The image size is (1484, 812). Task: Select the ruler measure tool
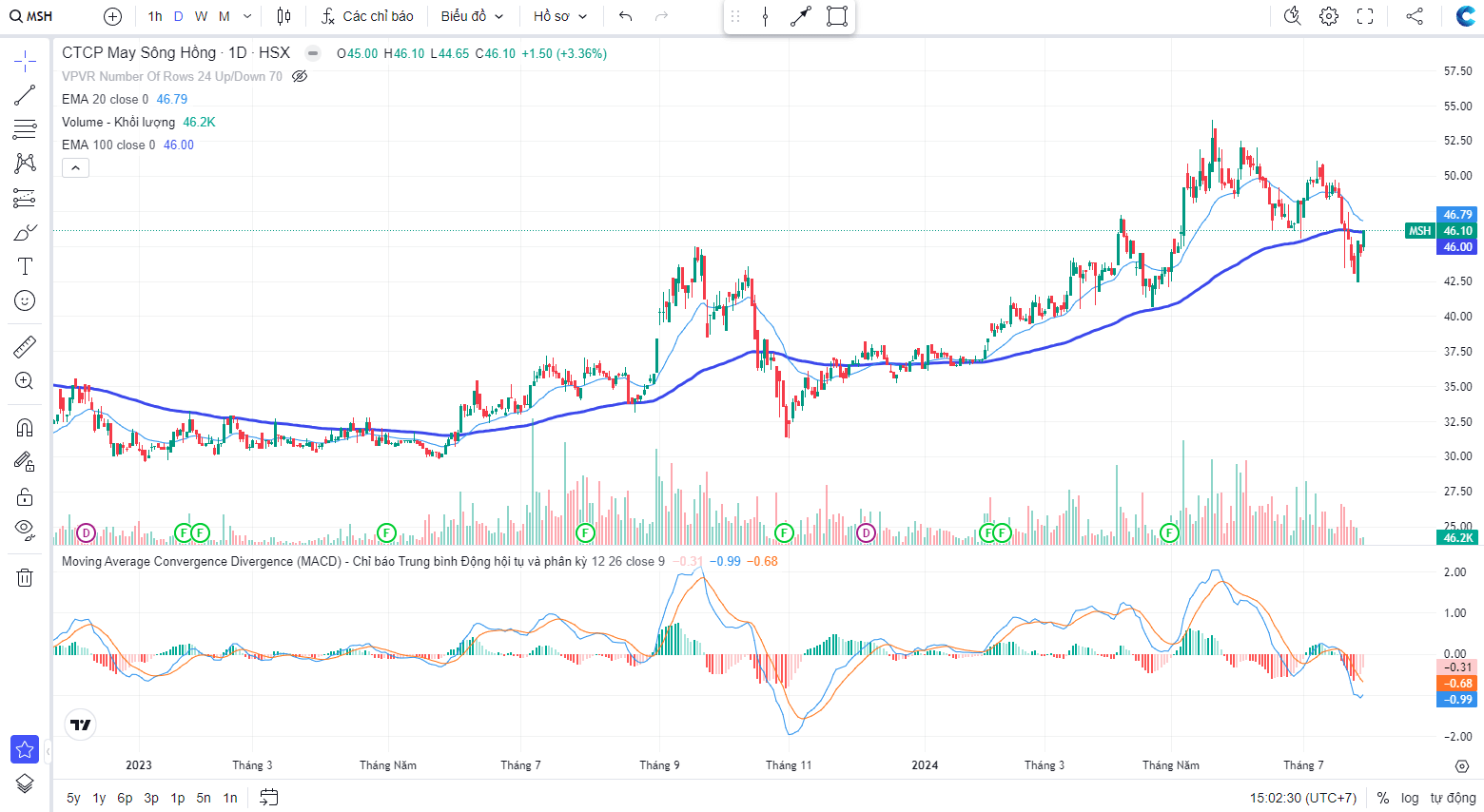(x=25, y=346)
